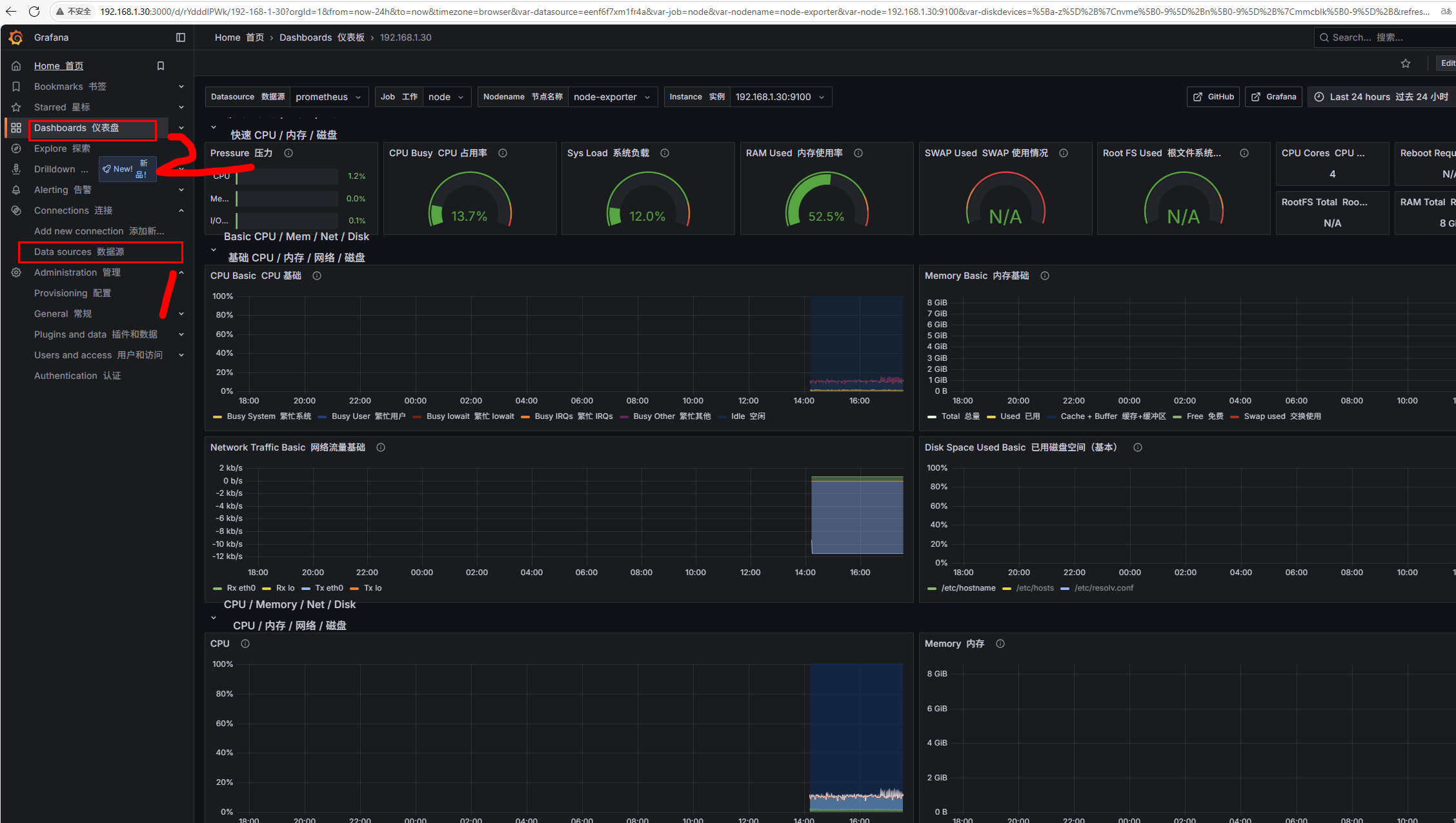Star this dashboard as favorite

1406,63
